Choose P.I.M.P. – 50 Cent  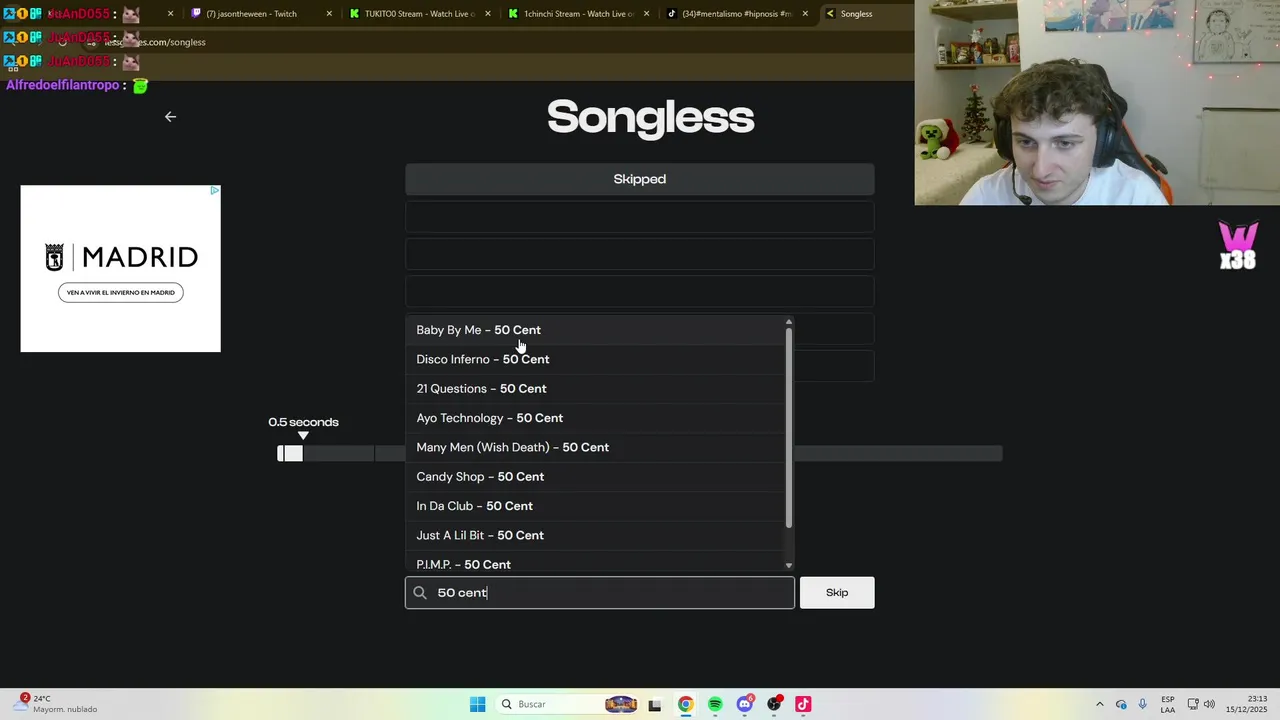click(x=595, y=562)
